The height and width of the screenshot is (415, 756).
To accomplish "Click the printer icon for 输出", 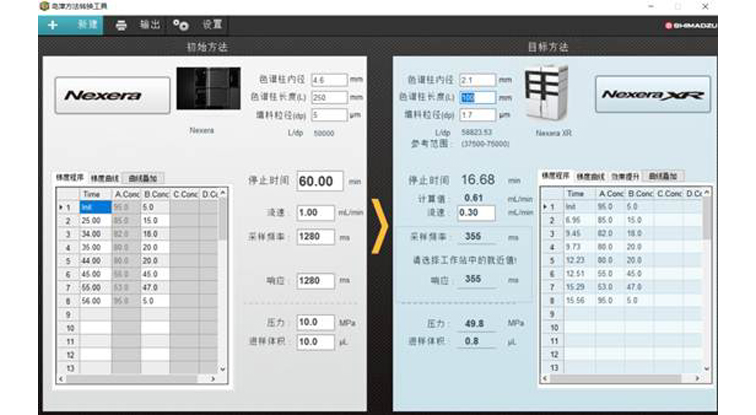I will tap(121, 25).
